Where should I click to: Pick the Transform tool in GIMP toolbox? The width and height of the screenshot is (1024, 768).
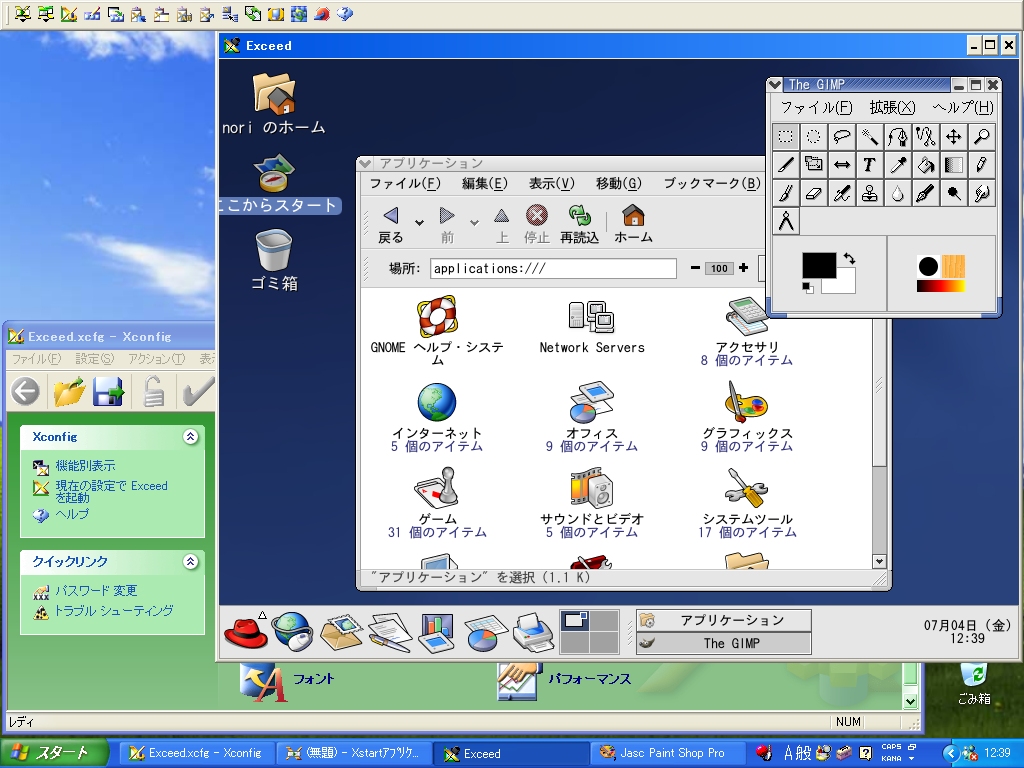(814, 165)
